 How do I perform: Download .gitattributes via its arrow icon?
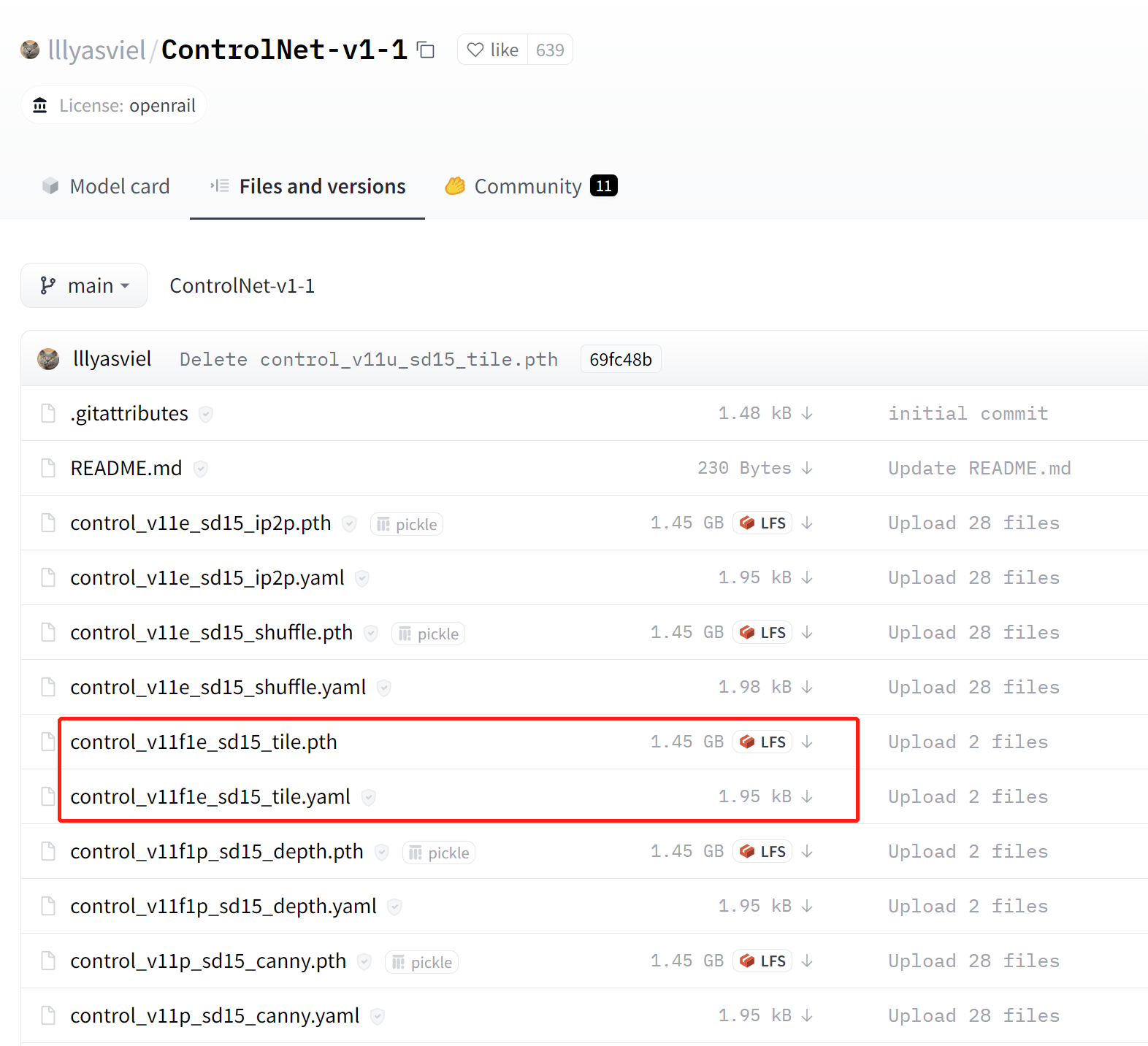tap(807, 413)
